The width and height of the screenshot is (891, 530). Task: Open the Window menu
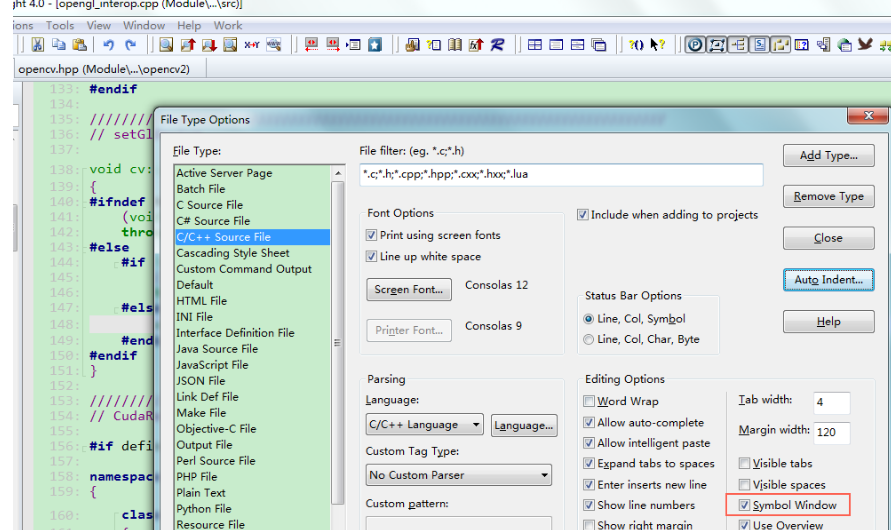click(x=144, y=25)
